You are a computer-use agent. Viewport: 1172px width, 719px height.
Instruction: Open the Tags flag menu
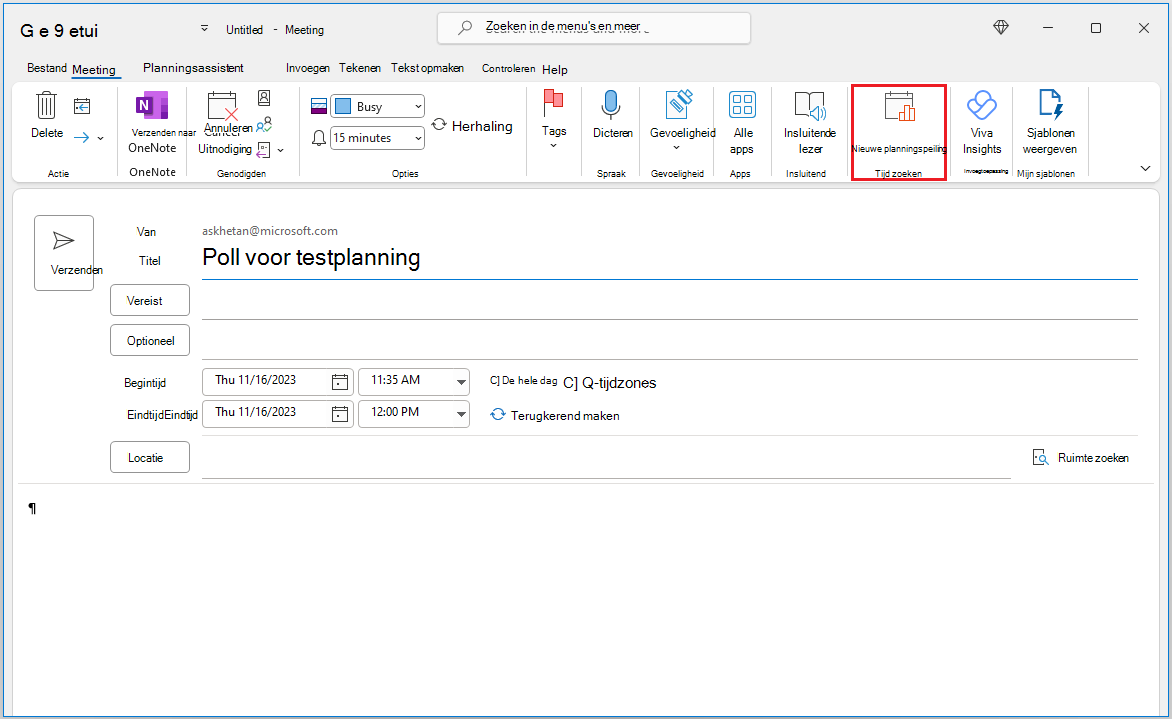point(553,120)
